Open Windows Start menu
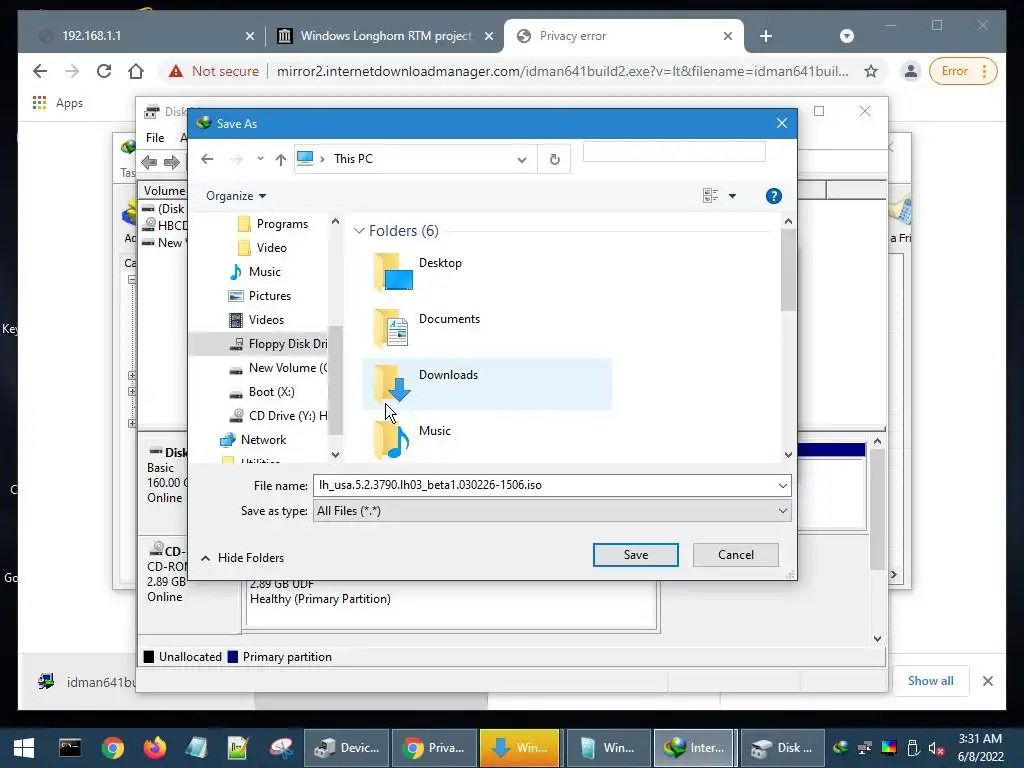 [x=24, y=748]
